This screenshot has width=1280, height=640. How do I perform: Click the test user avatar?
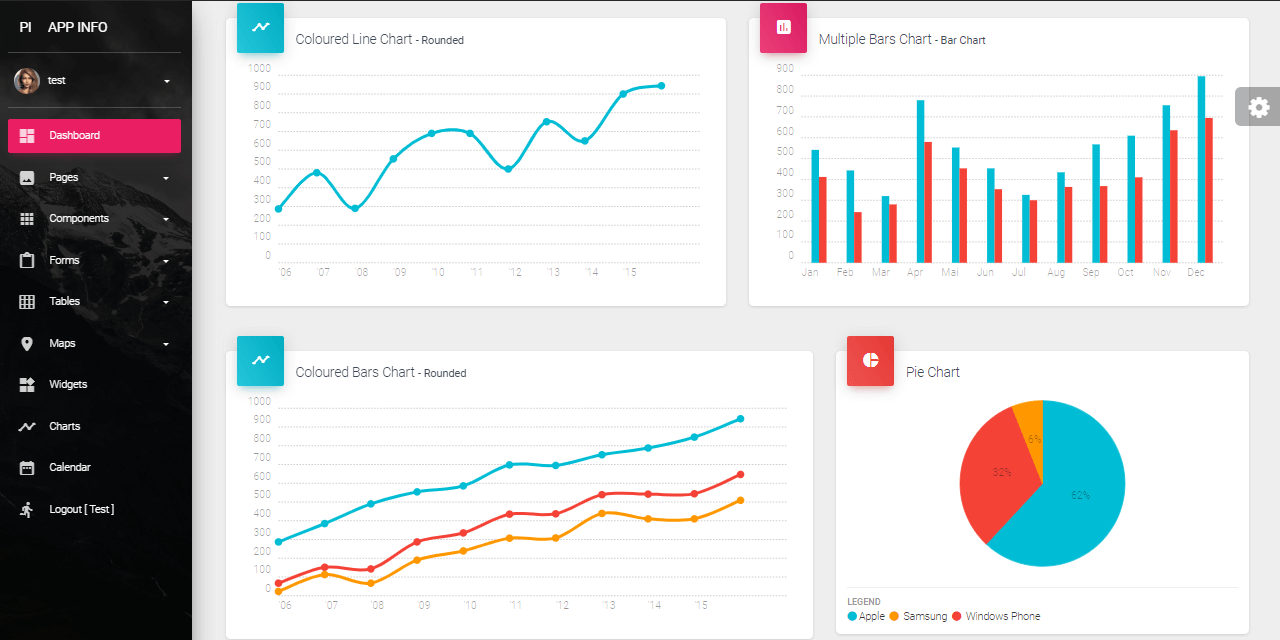tap(27, 80)
